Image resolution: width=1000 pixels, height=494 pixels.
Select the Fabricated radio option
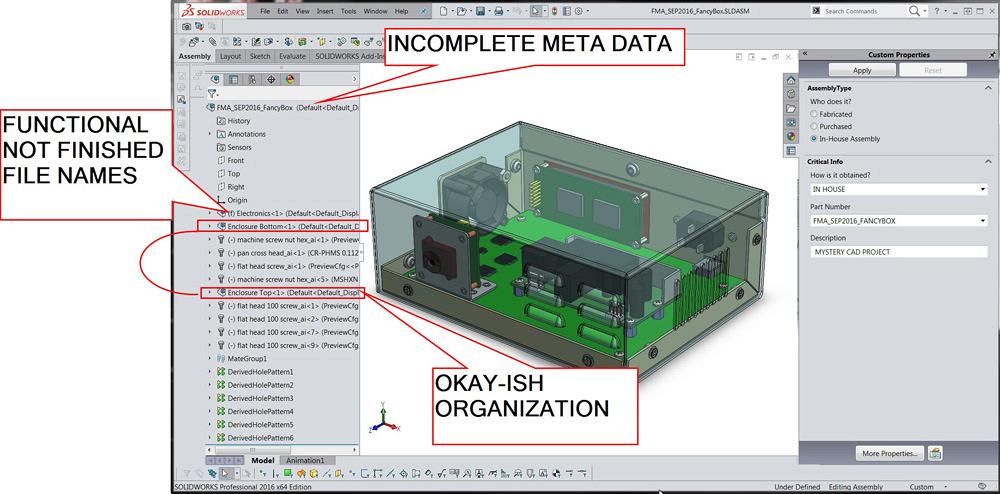pos(813,114)
